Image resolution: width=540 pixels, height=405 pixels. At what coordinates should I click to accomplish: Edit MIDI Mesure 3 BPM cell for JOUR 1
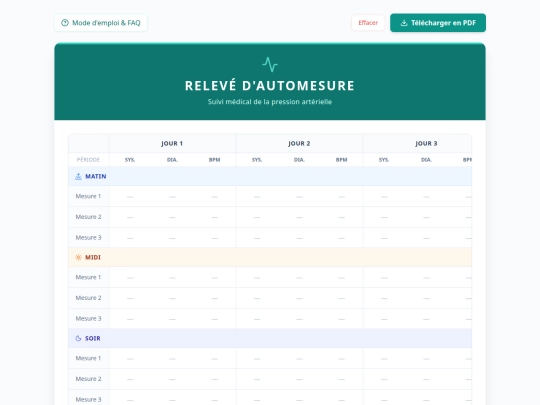coord(215,319)
